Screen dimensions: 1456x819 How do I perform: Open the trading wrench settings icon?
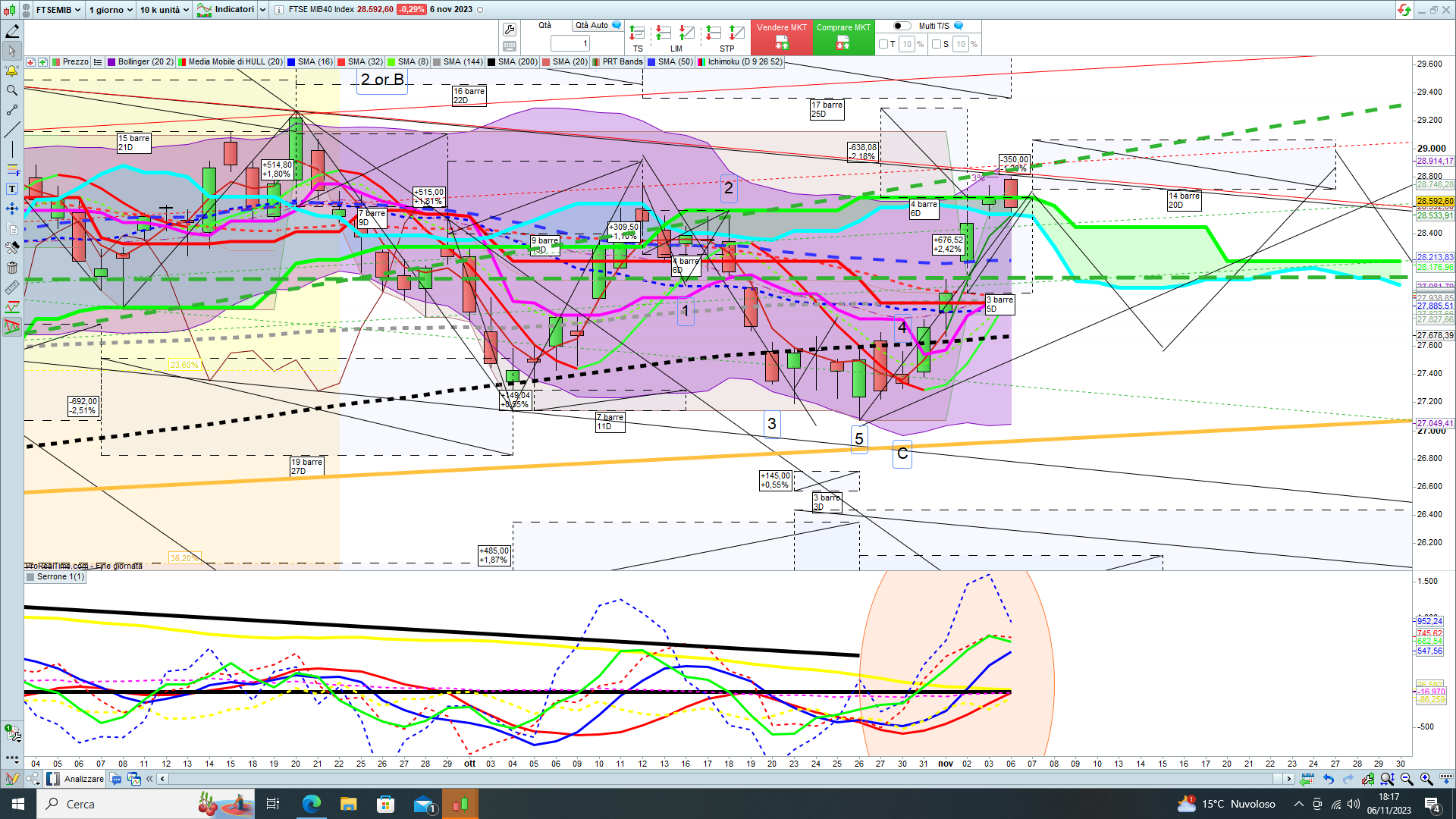click(510, 30)
